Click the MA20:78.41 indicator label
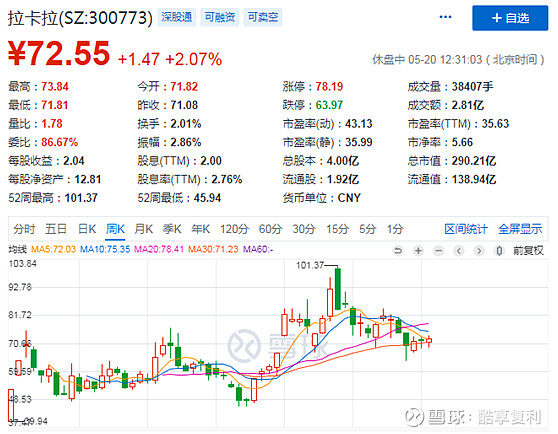This screenshot has height=434, width=558. click(x=159, y=249)
